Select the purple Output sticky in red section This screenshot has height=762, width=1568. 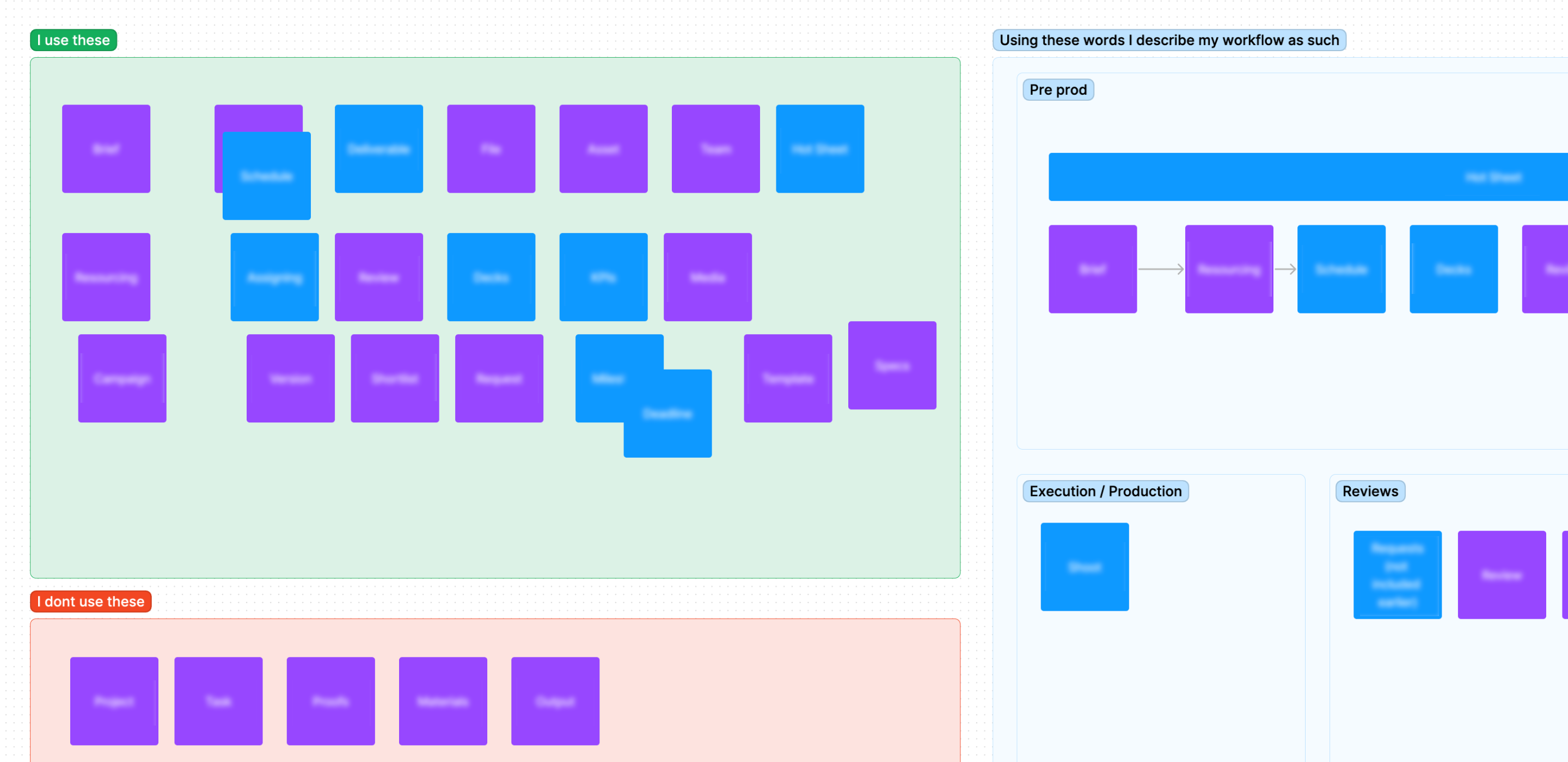tap(555, 701)
